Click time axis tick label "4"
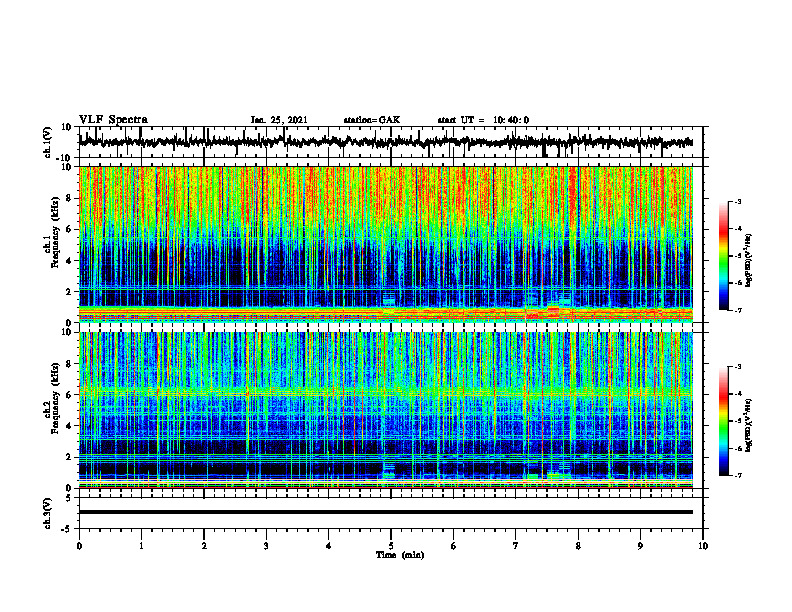The height and width of the screenshot is (612, 792). (329, 546)
